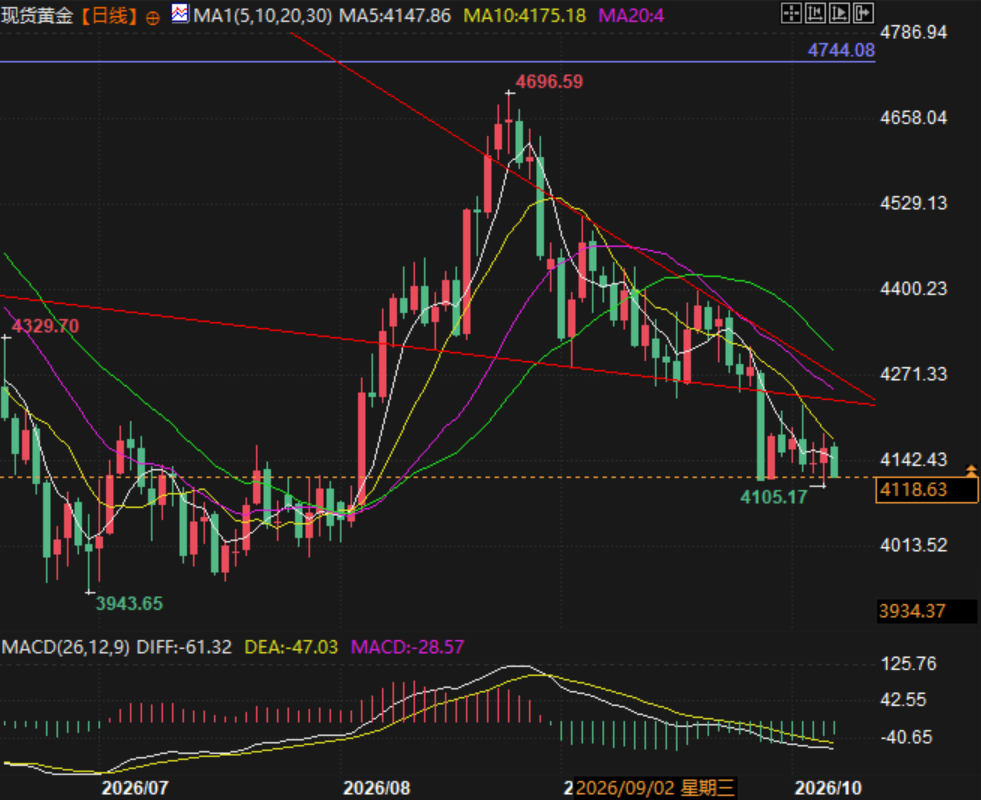Click the 3934.37 price box
Screen dimensions: 981x800
click(x=928, y=611)
